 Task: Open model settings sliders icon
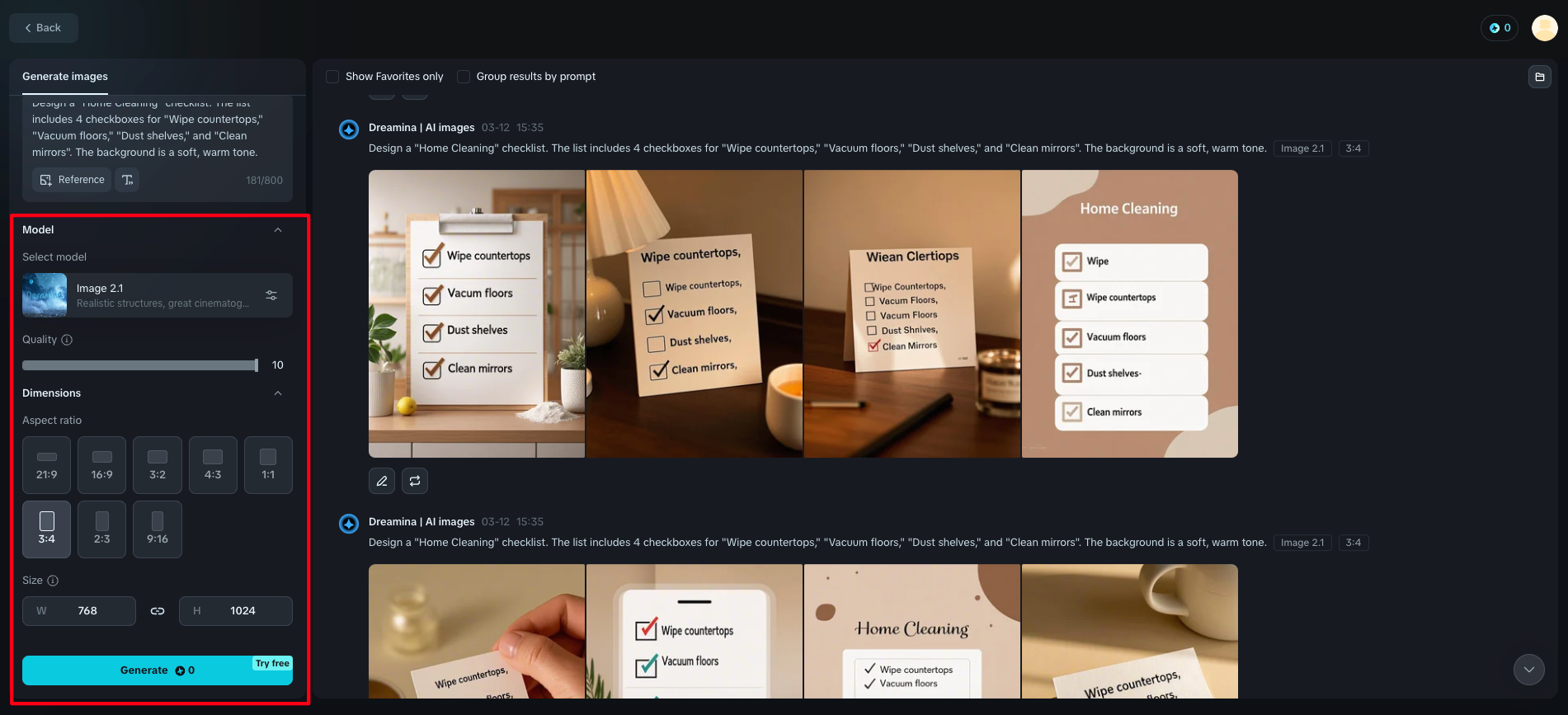(x=271, y=295)
